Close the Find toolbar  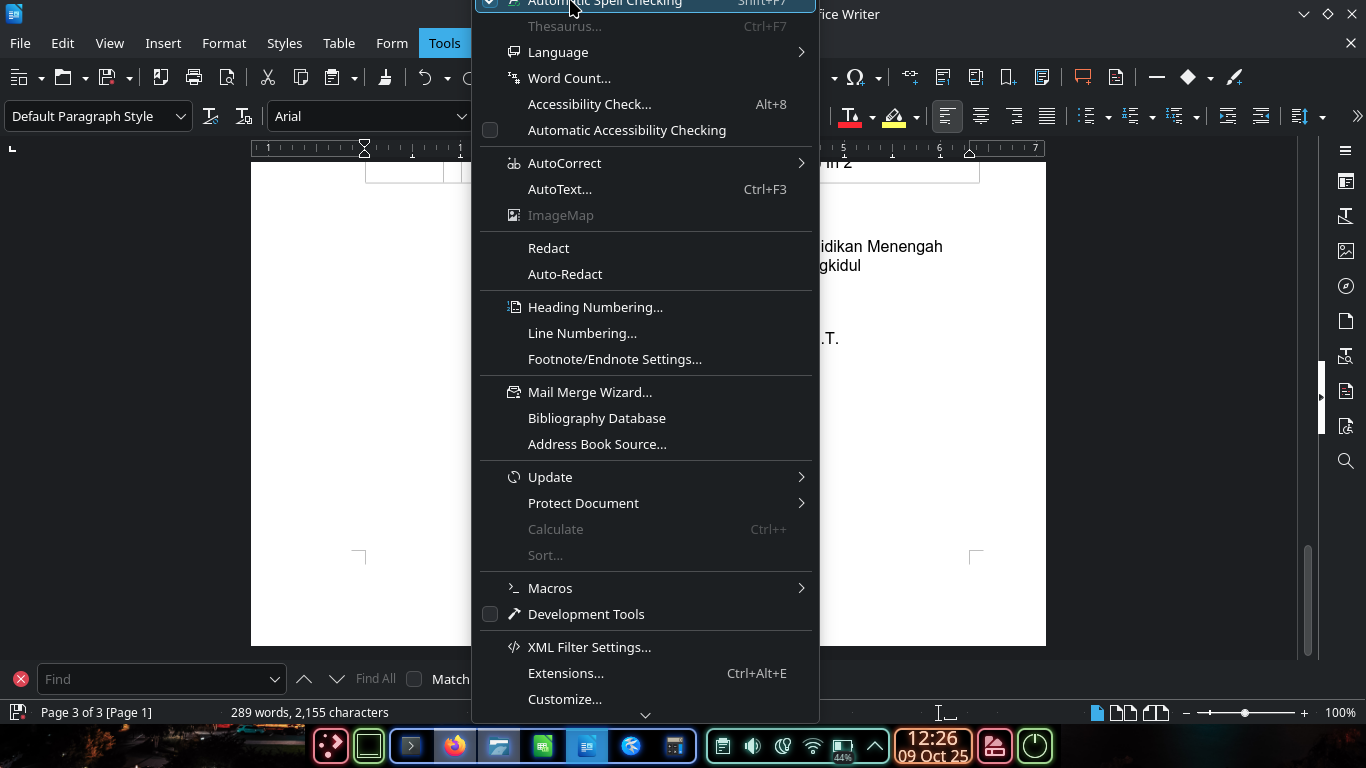(x=20, y=679)
